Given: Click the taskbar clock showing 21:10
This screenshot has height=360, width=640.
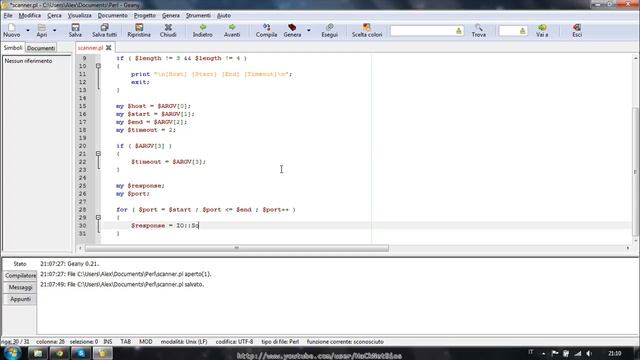Looking at the screenshot, I should click(614, 353).
